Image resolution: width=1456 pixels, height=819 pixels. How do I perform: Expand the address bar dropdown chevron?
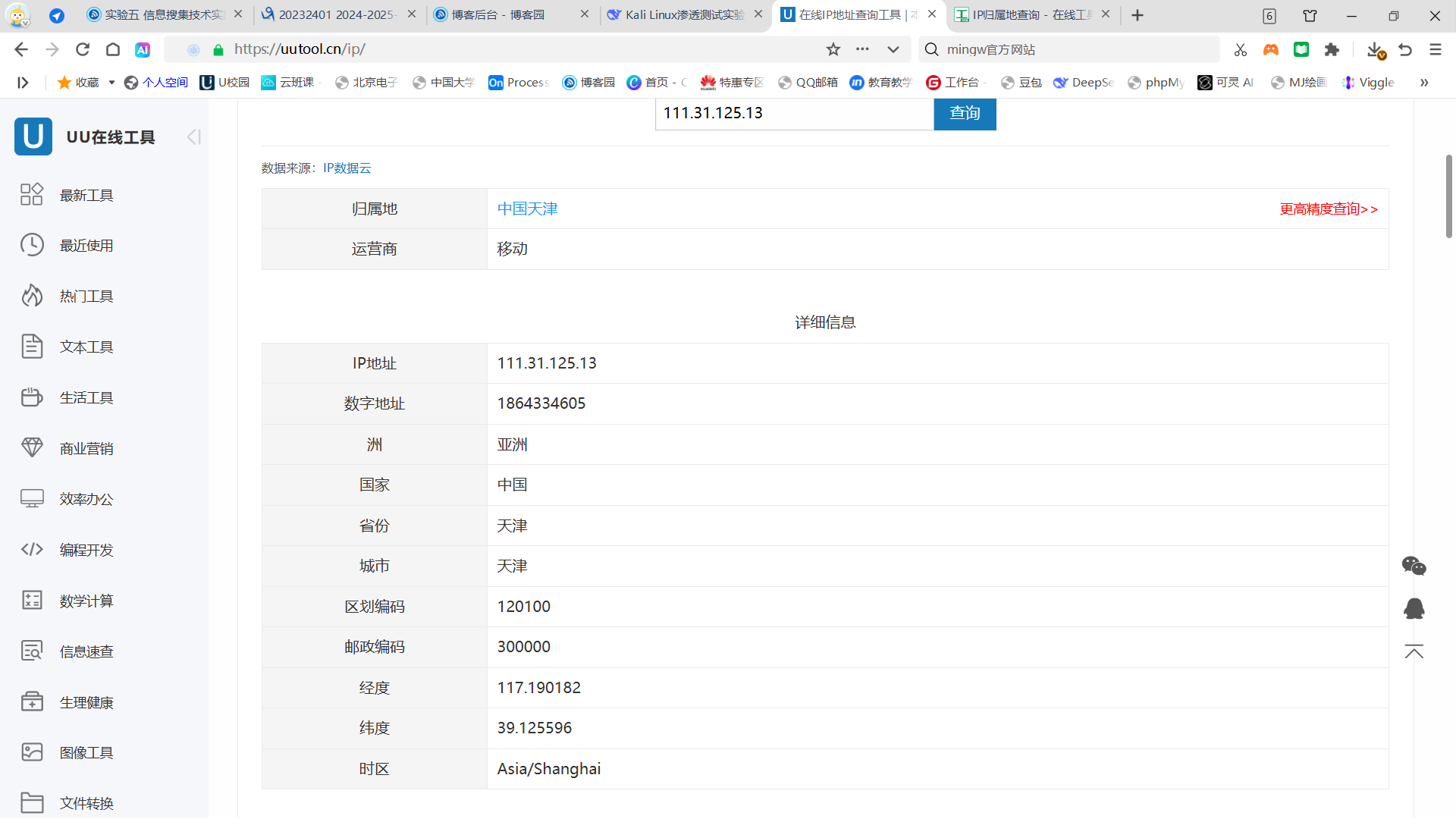893,49
